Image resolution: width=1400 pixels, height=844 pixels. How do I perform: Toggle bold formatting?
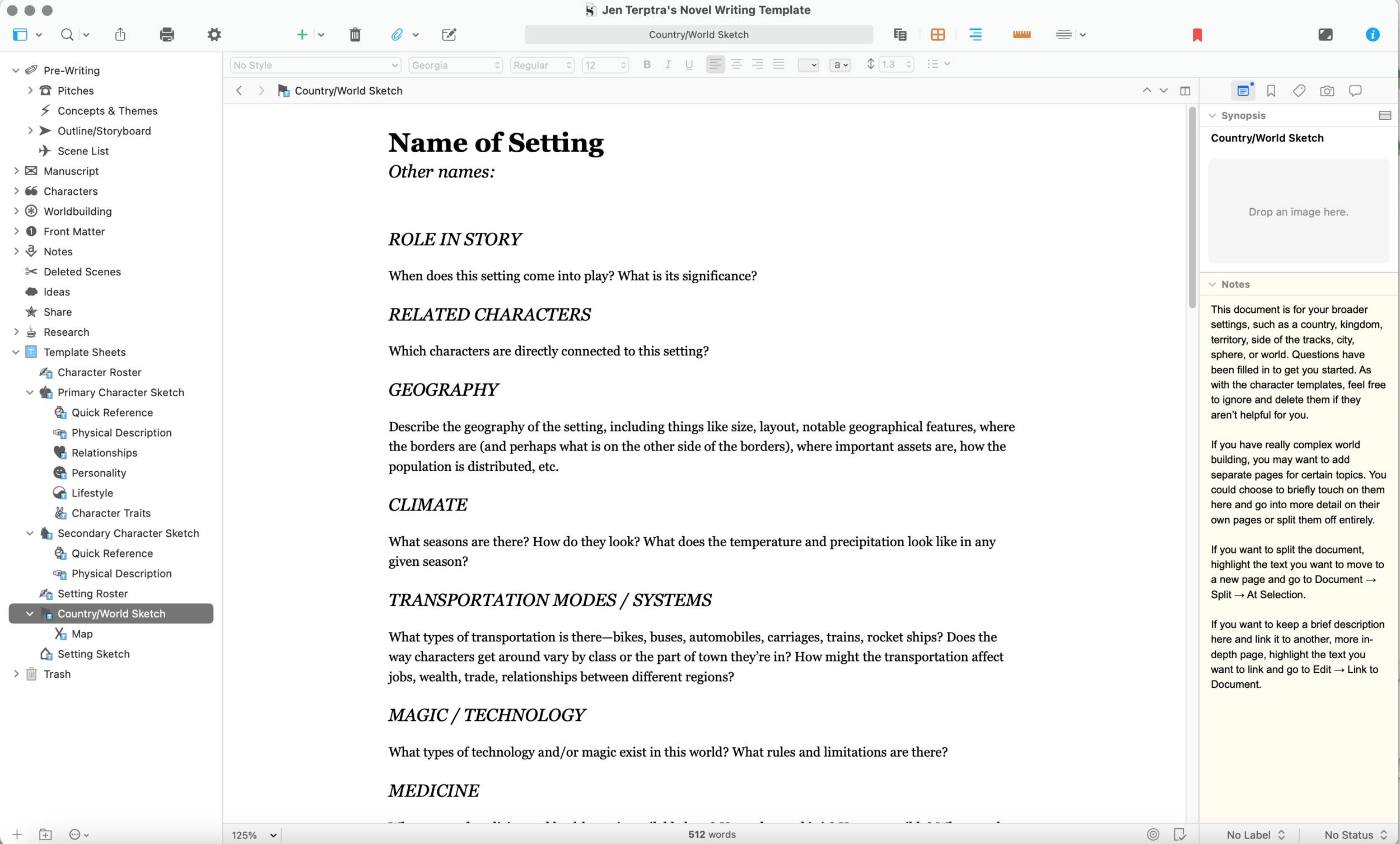(647, 65)
